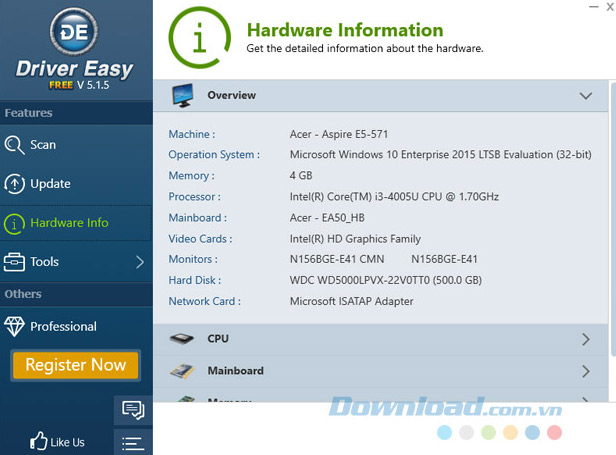
Task: Expand the Mainboard section arrow
Action: click(x=586, y=371)
